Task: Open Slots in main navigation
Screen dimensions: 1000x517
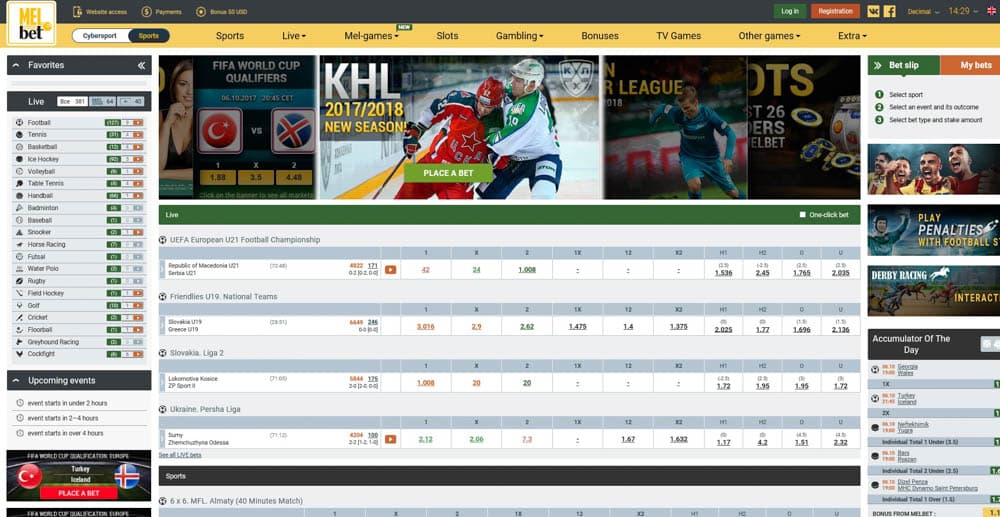Action: (x=447, y=36)
